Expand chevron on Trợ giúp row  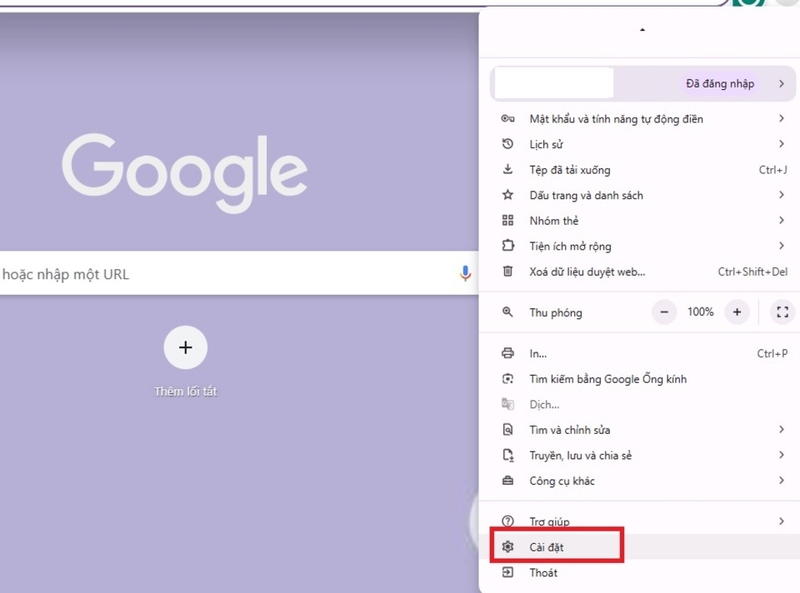pyautogui.click(x=782, y=521)
